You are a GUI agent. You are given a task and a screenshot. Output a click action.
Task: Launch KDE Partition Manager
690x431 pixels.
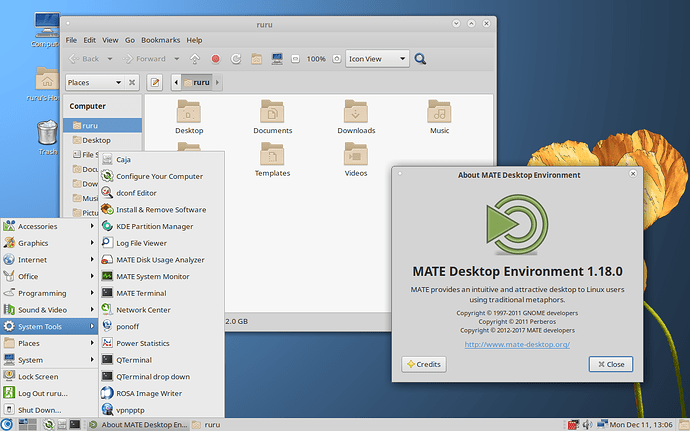pyautogui.click(x=161, y=226)
